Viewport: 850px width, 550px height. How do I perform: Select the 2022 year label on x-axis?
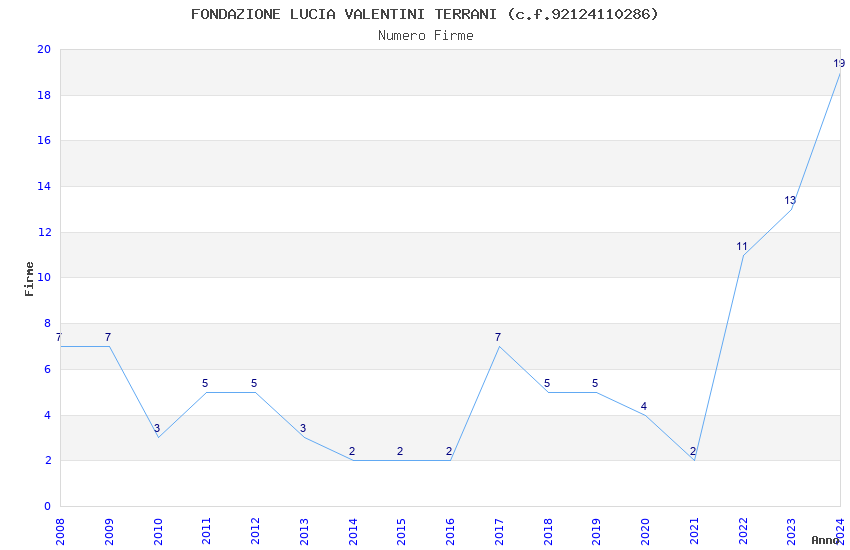click(743, 531)
